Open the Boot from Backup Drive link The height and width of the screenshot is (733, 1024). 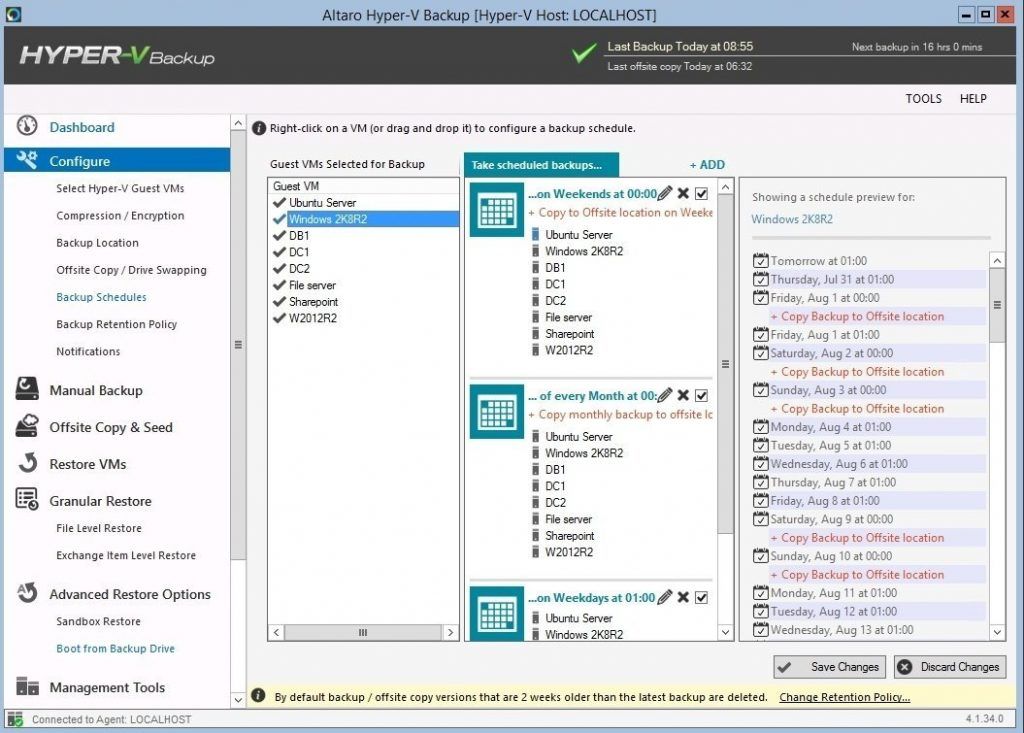[x=116, y=649]
